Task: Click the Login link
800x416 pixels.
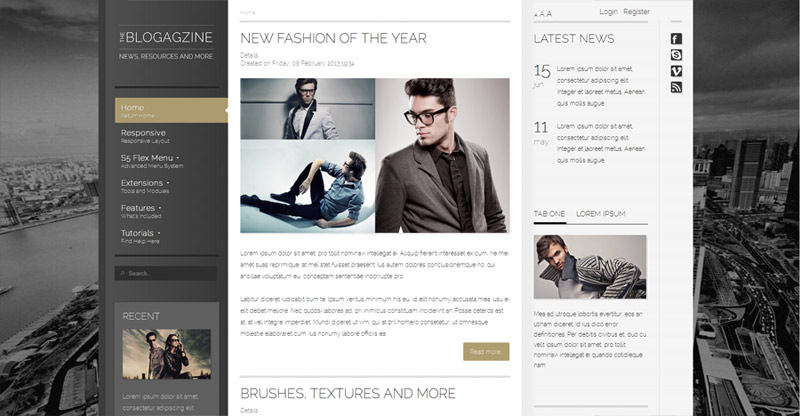Action: click(x=608, y=12)
